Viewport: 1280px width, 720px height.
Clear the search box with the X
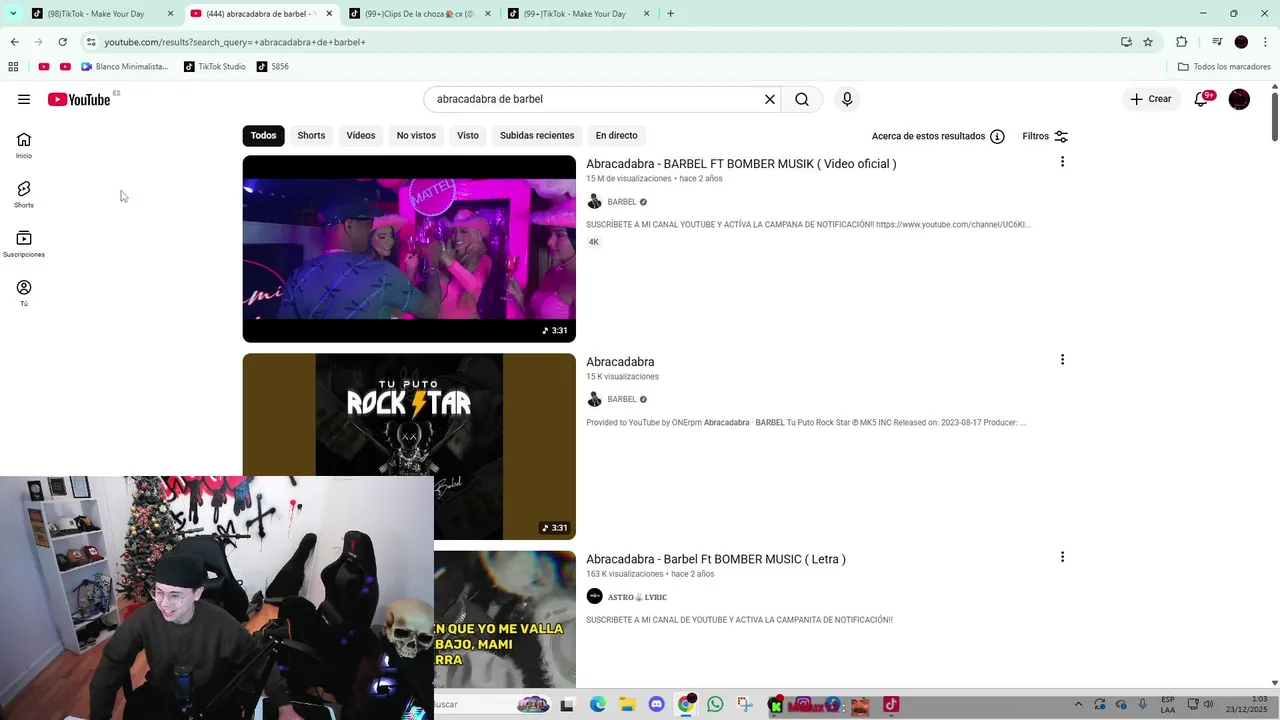(x=770, y=99)
